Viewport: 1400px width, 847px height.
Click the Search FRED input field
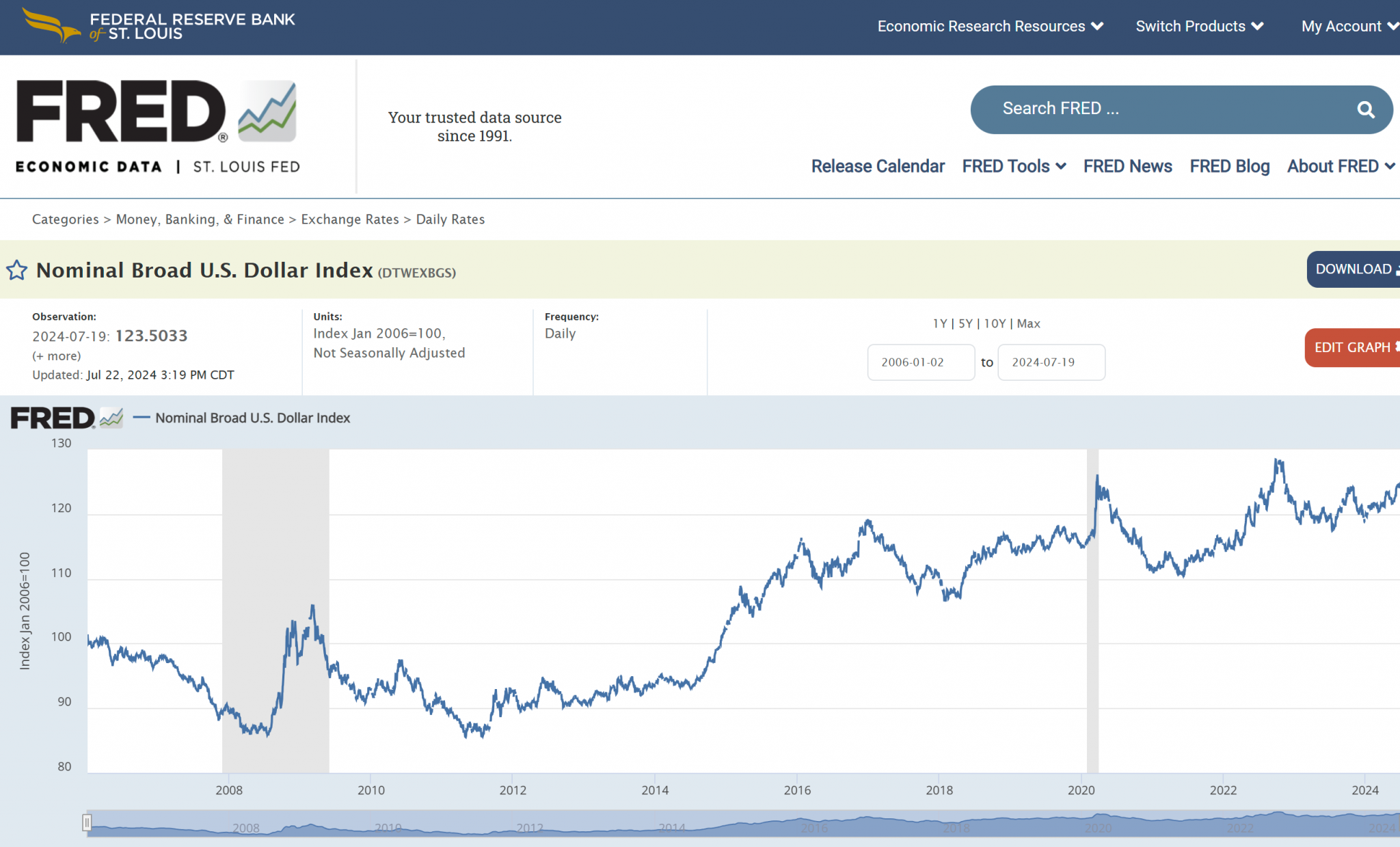(x=1162, y=109)
